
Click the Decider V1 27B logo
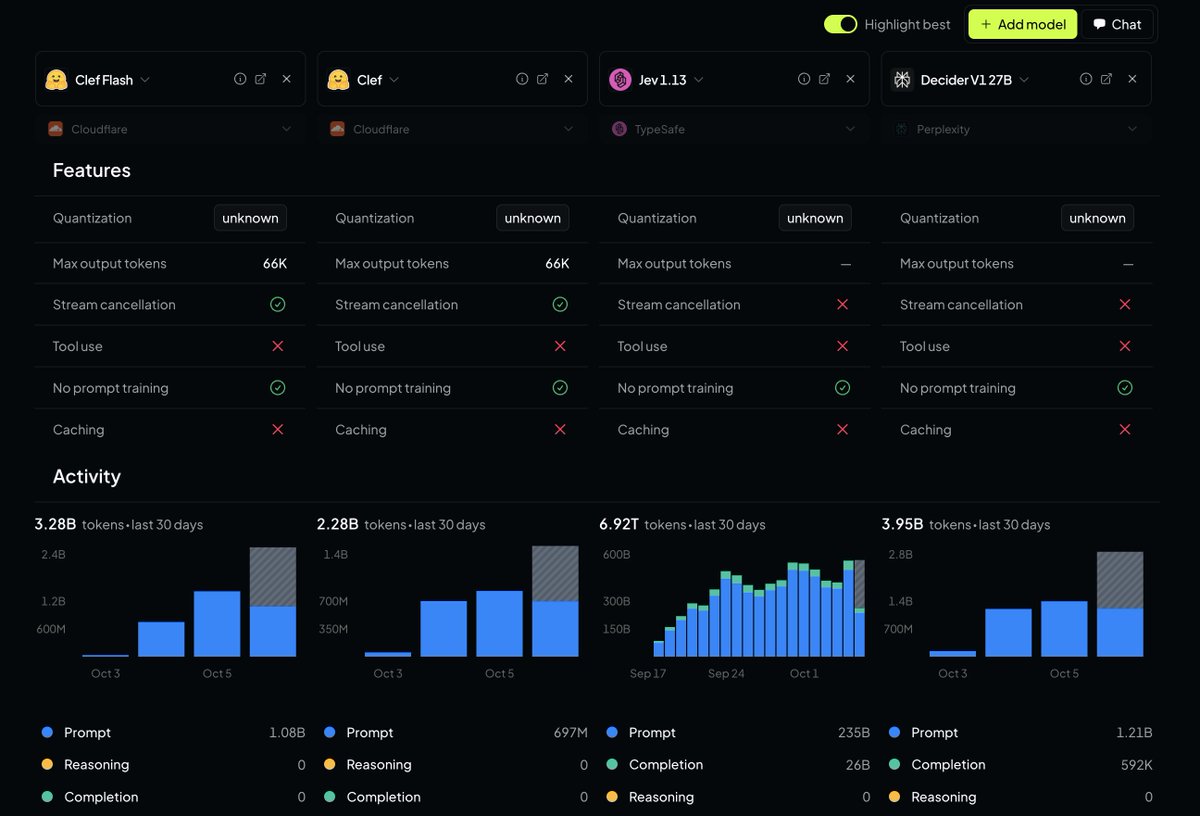click(903, 80)
